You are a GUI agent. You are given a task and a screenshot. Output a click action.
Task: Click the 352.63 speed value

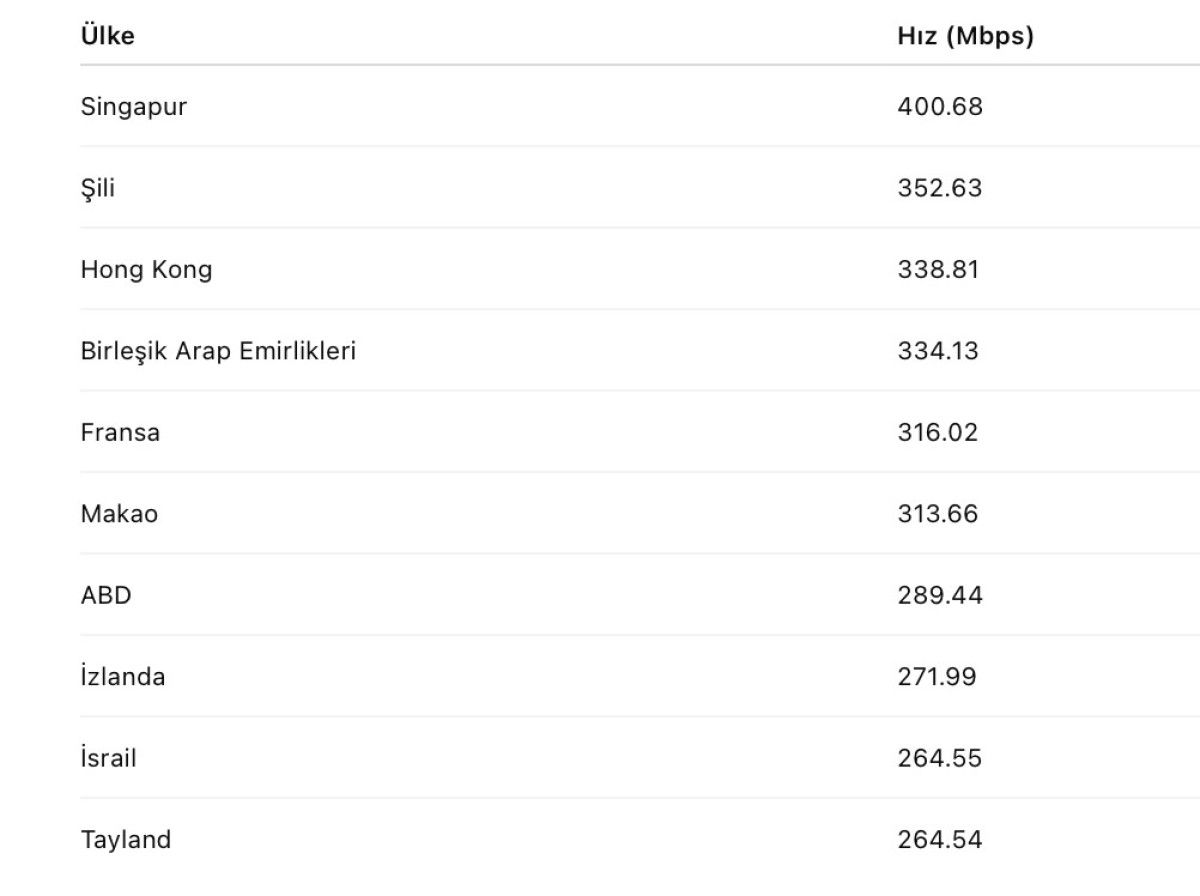(x=940, y=189)
